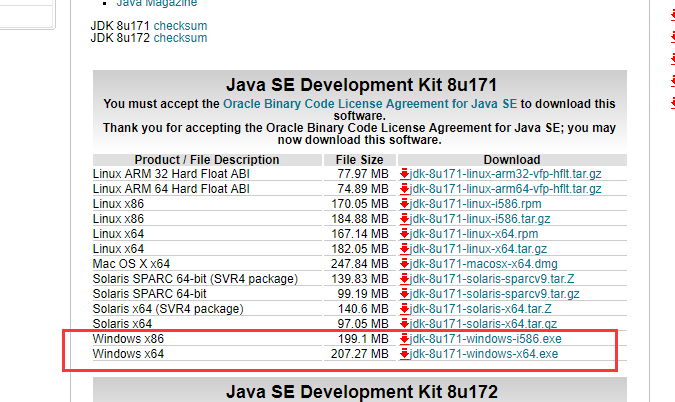Image resolution: width=675 pixels, height=402 pixels.
Task: Click download arrow icon beside solaris-sparcv9.tar.Z
Action: (x=404, y=279)
